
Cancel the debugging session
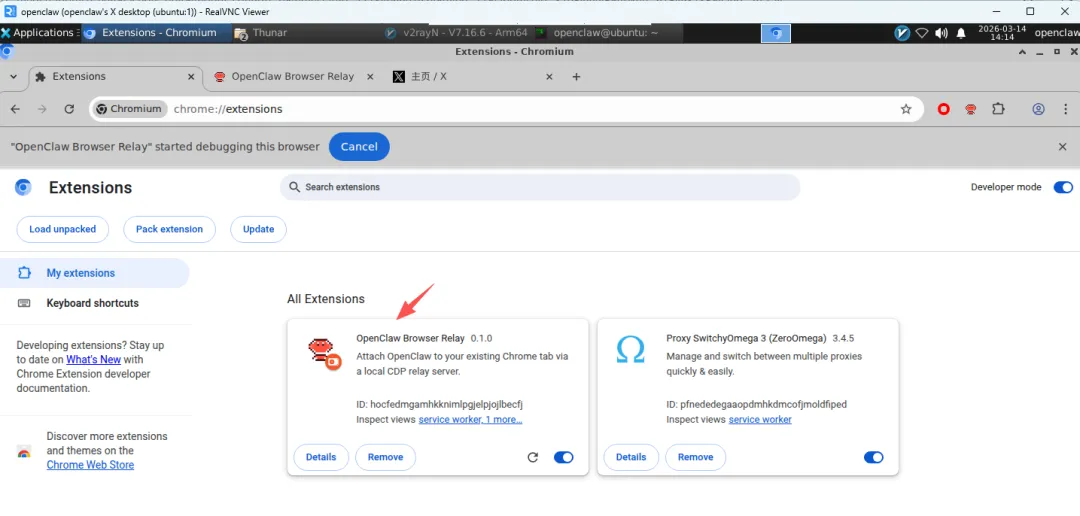pos(359,147)
